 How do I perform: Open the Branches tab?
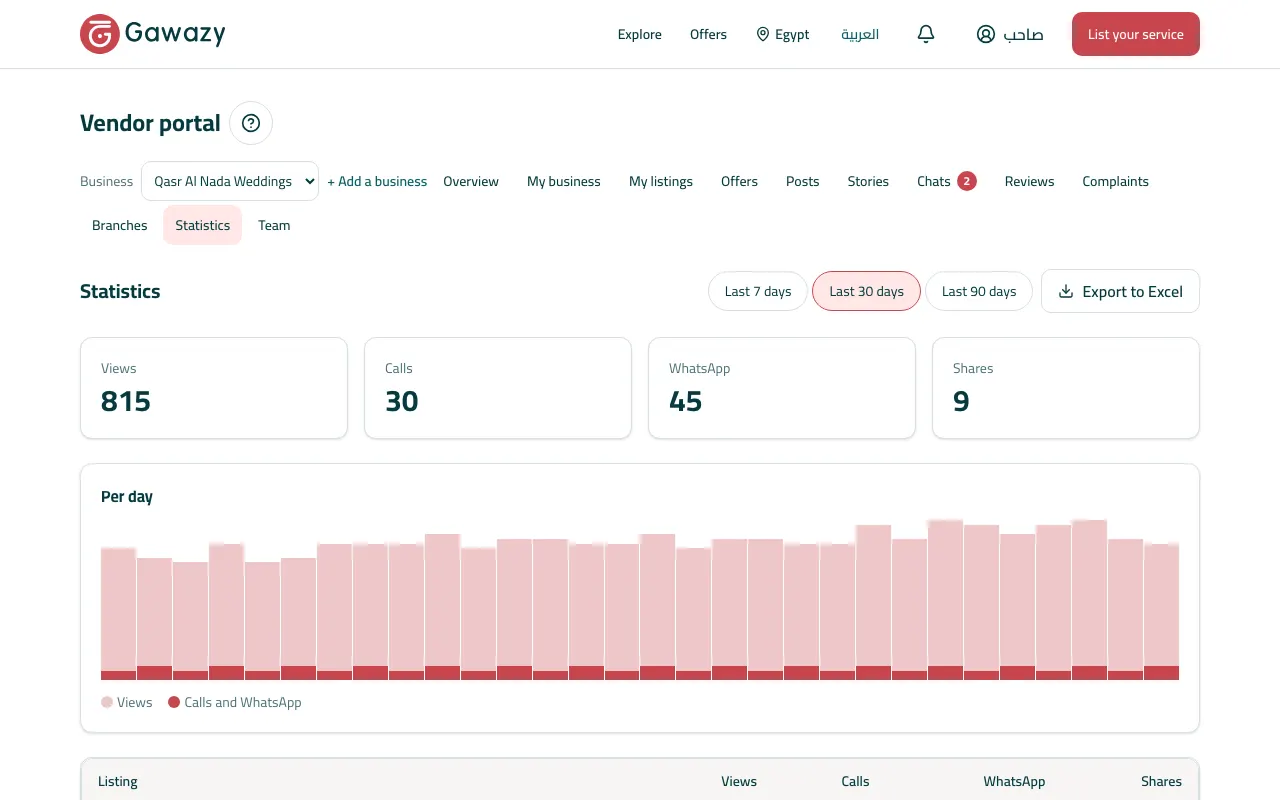tap(120, 225)
